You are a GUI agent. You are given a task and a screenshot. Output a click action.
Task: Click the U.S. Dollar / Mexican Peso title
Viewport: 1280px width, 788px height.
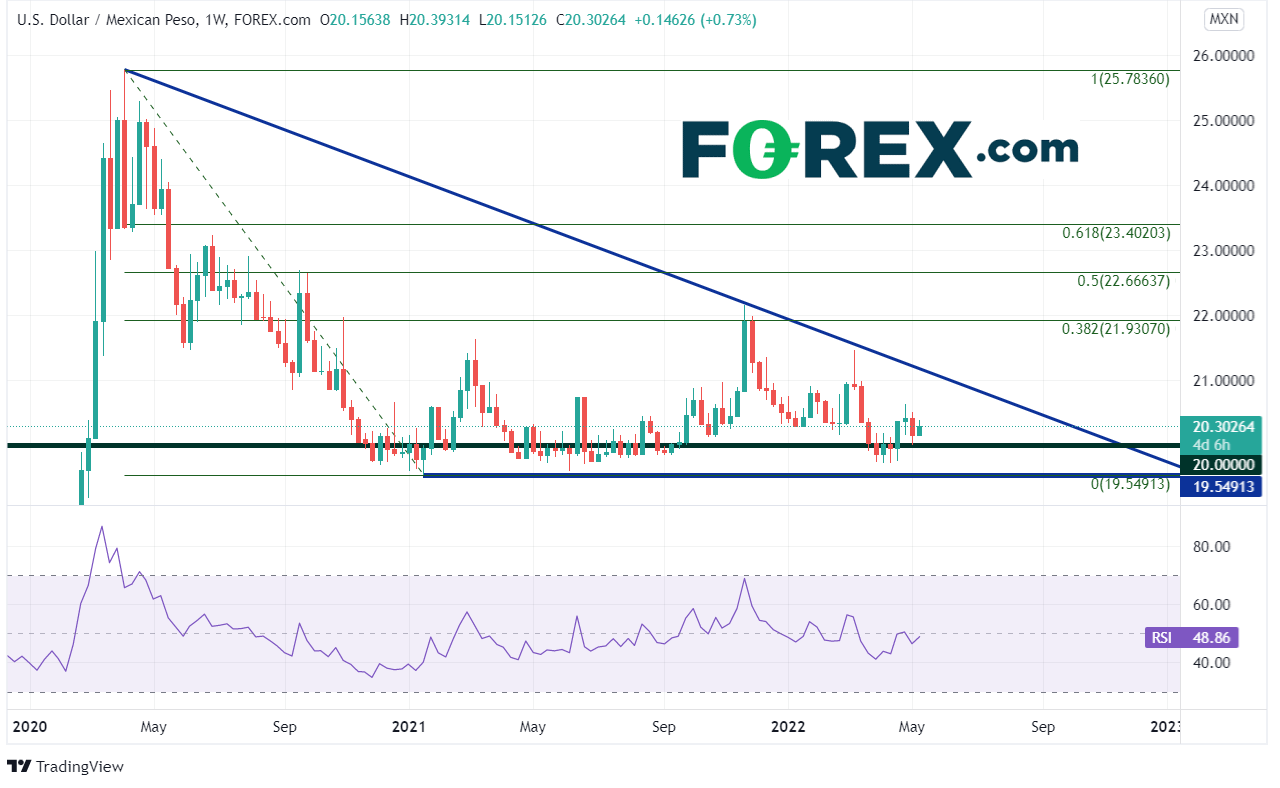[102, 19]
